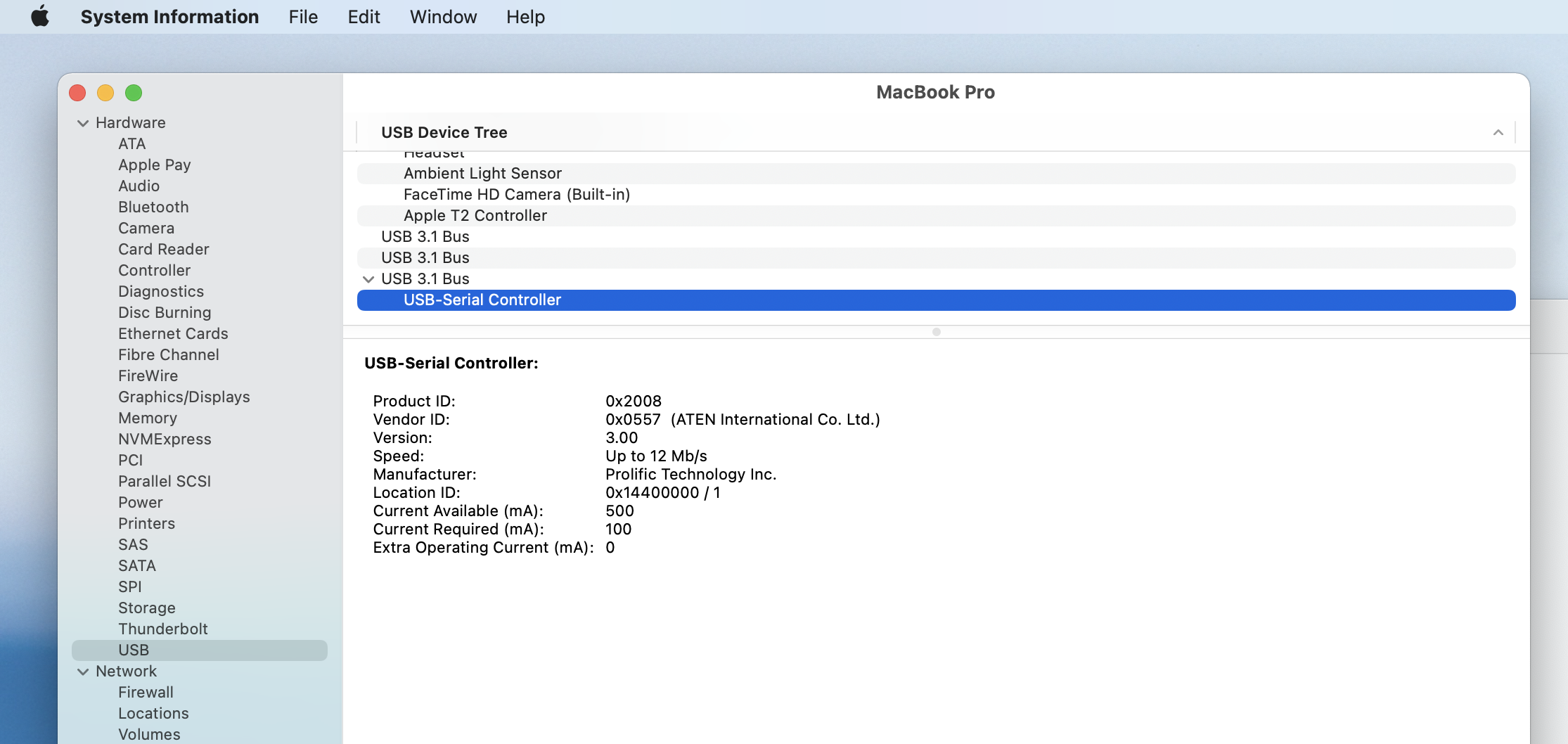Click Location ID value 0x14400000 / 1
This screenshot has width=1568, height=744.
click(662, 492)
